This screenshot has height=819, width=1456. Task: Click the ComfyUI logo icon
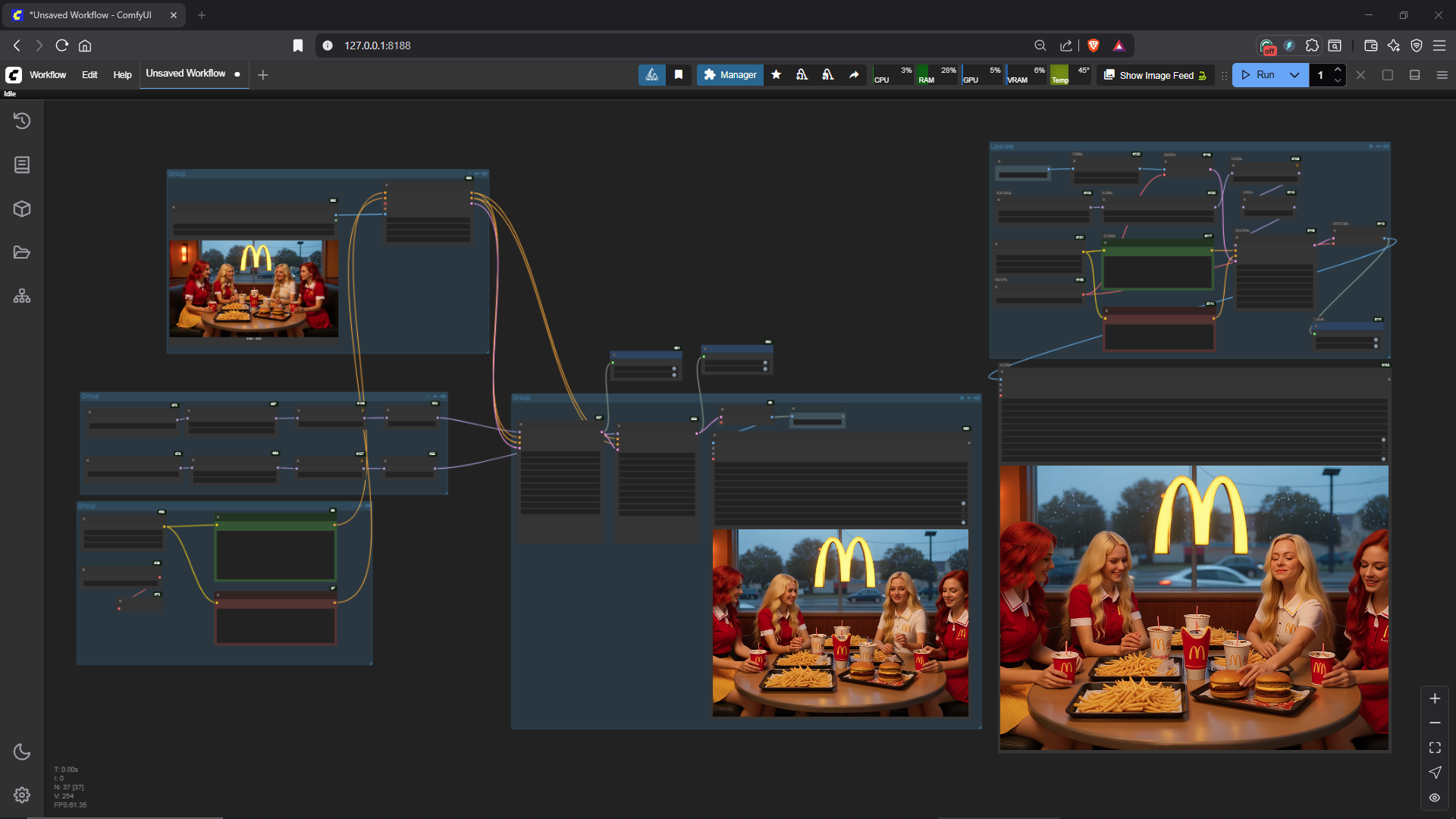click(14, 74)
